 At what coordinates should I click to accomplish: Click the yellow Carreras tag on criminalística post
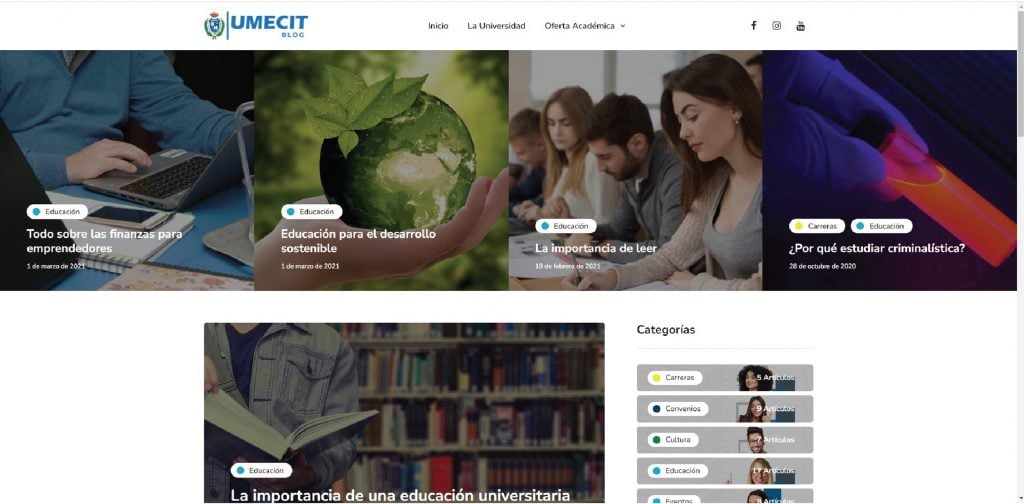pos(817,226)
